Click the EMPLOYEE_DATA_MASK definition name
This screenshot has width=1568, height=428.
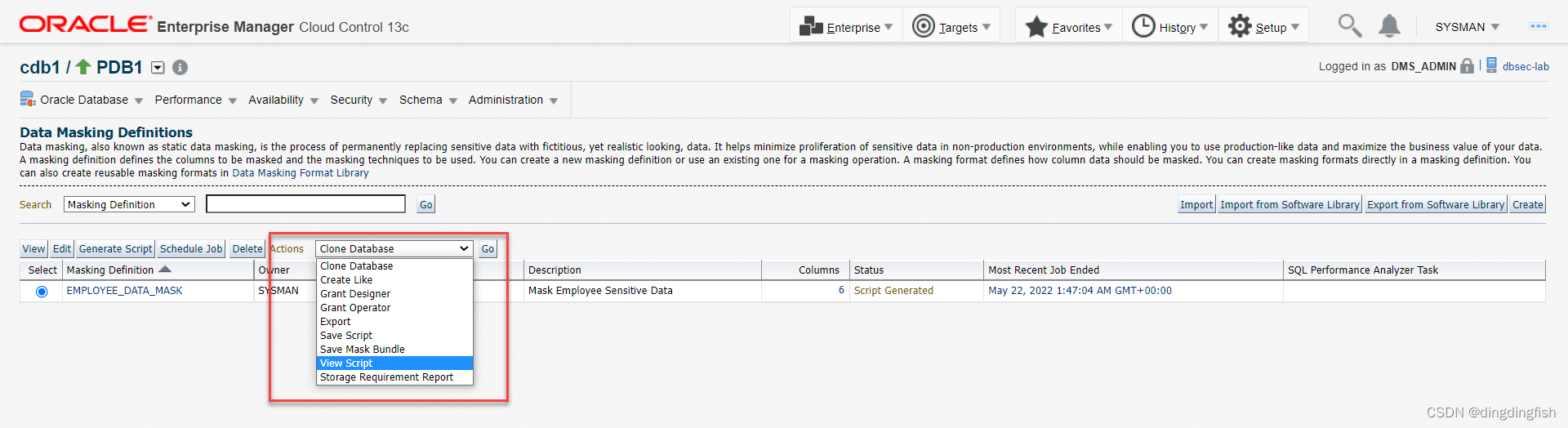point(124,291)
